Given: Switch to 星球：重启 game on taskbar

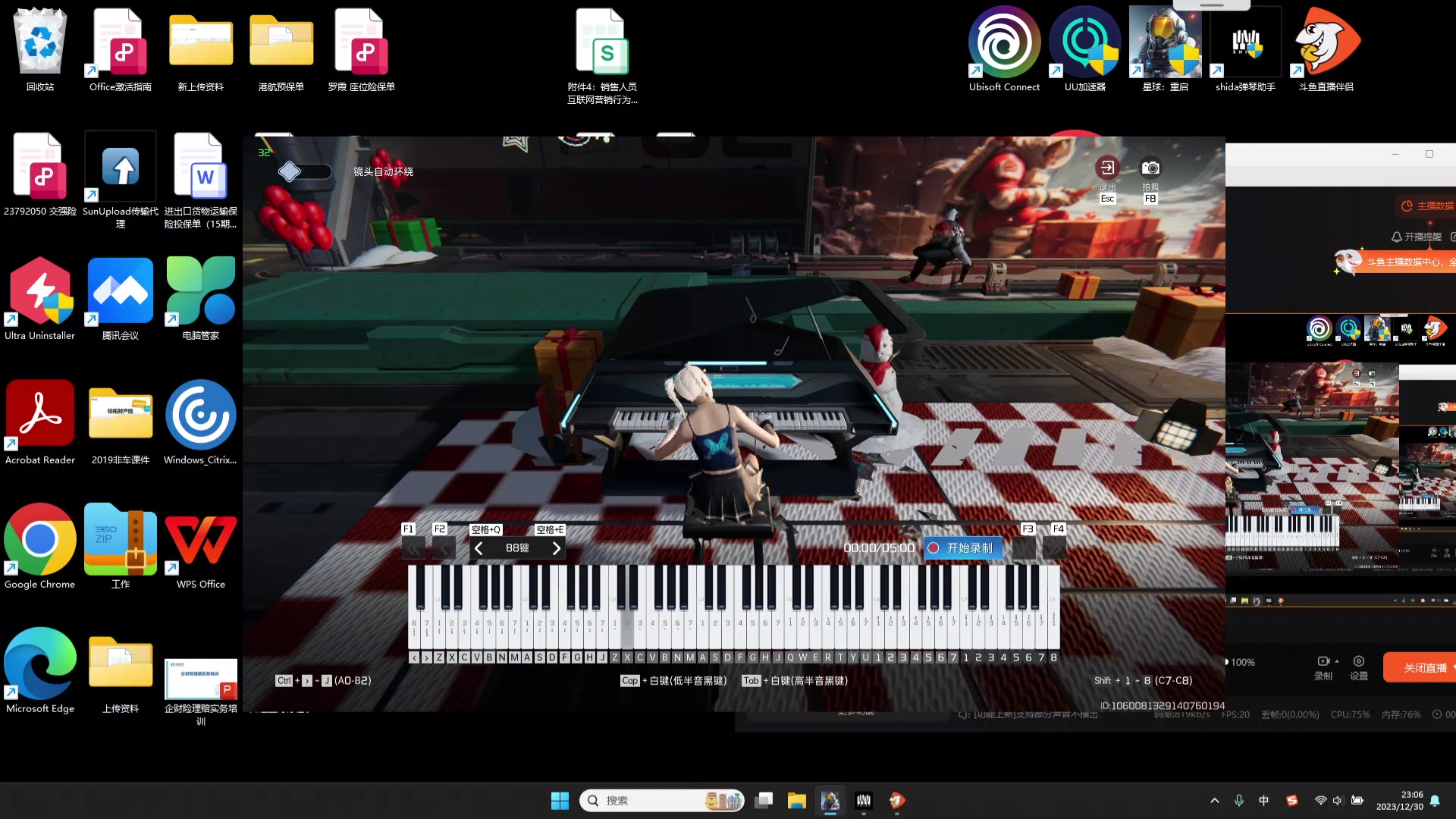Looking at the screenshot, I should pos(830,801).
